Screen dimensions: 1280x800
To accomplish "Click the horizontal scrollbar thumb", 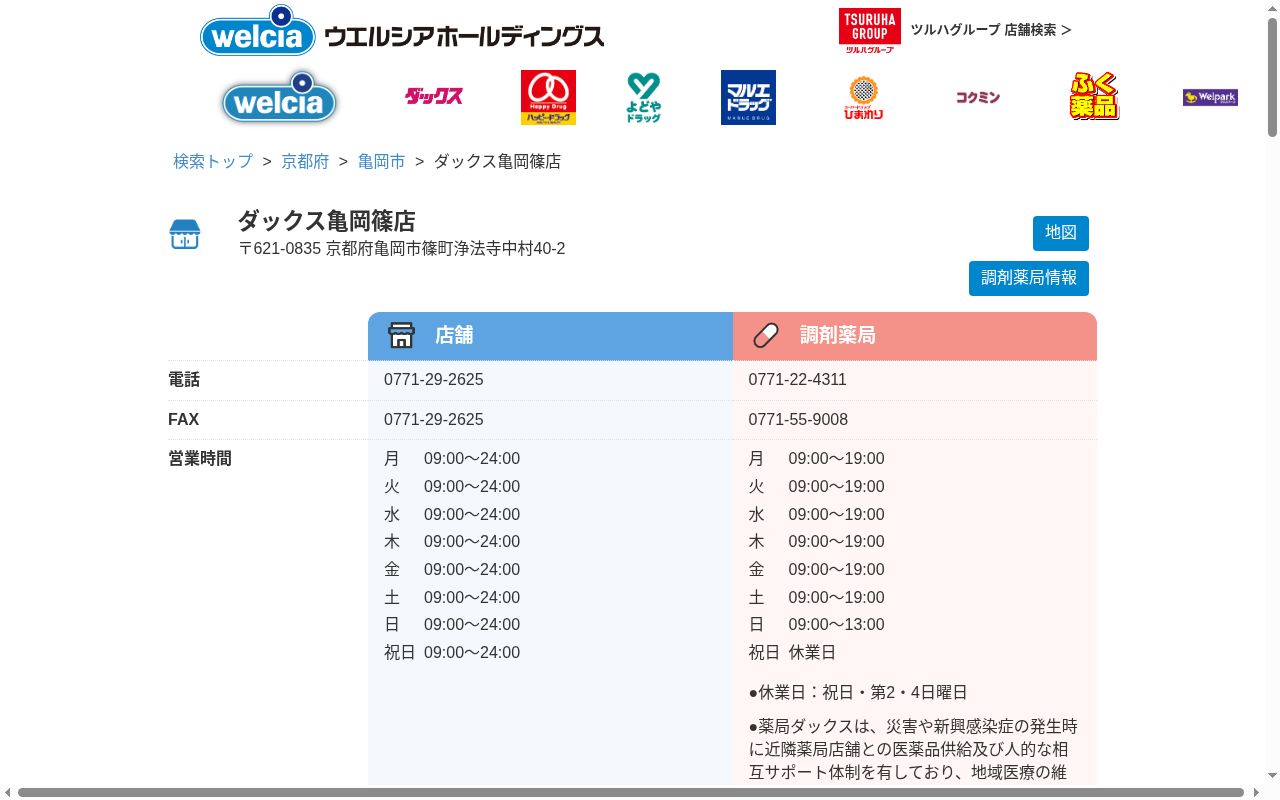I will (x=630, y=793).
